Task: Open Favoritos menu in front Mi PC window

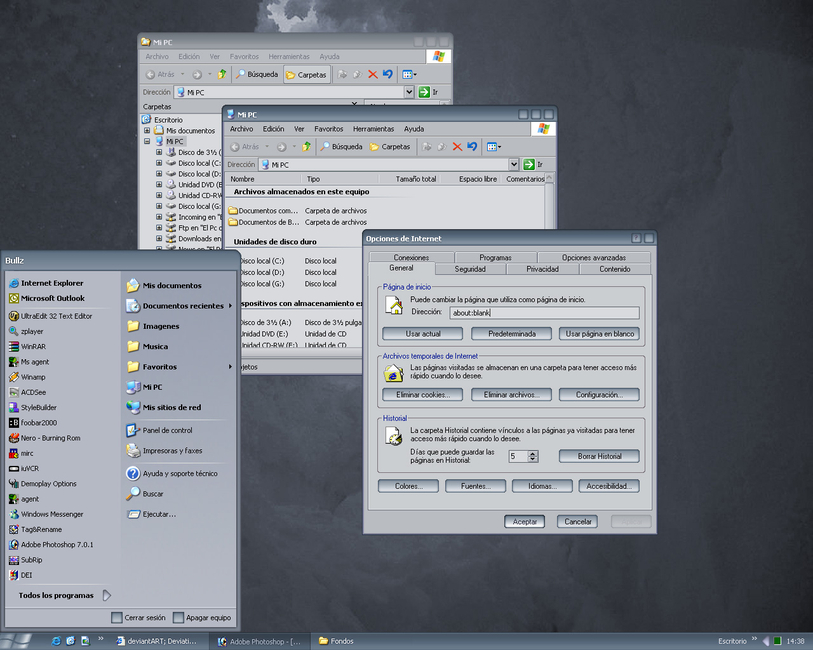Action: tap(329, 129)
